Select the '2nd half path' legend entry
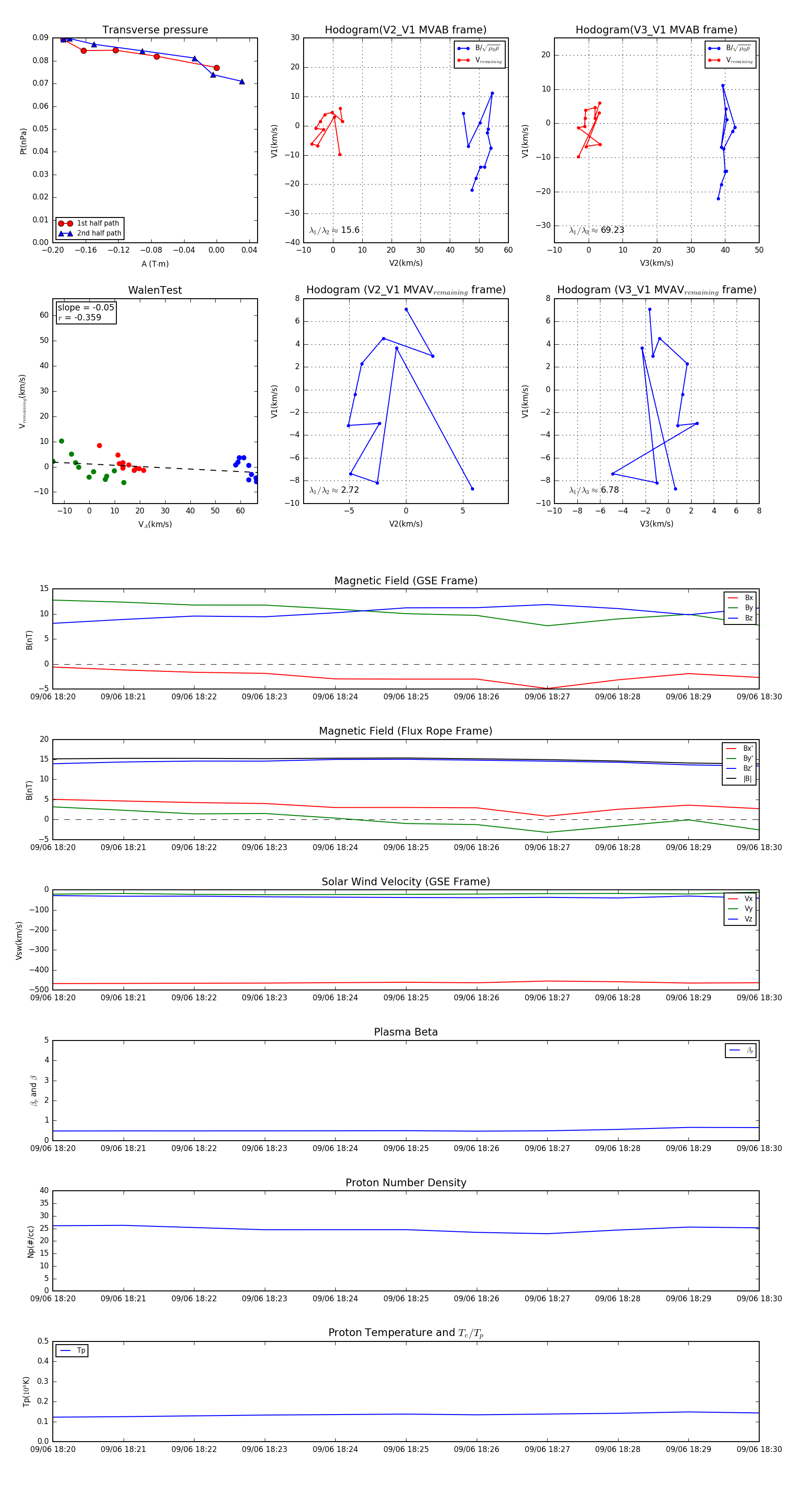 (x=90, y=234)
